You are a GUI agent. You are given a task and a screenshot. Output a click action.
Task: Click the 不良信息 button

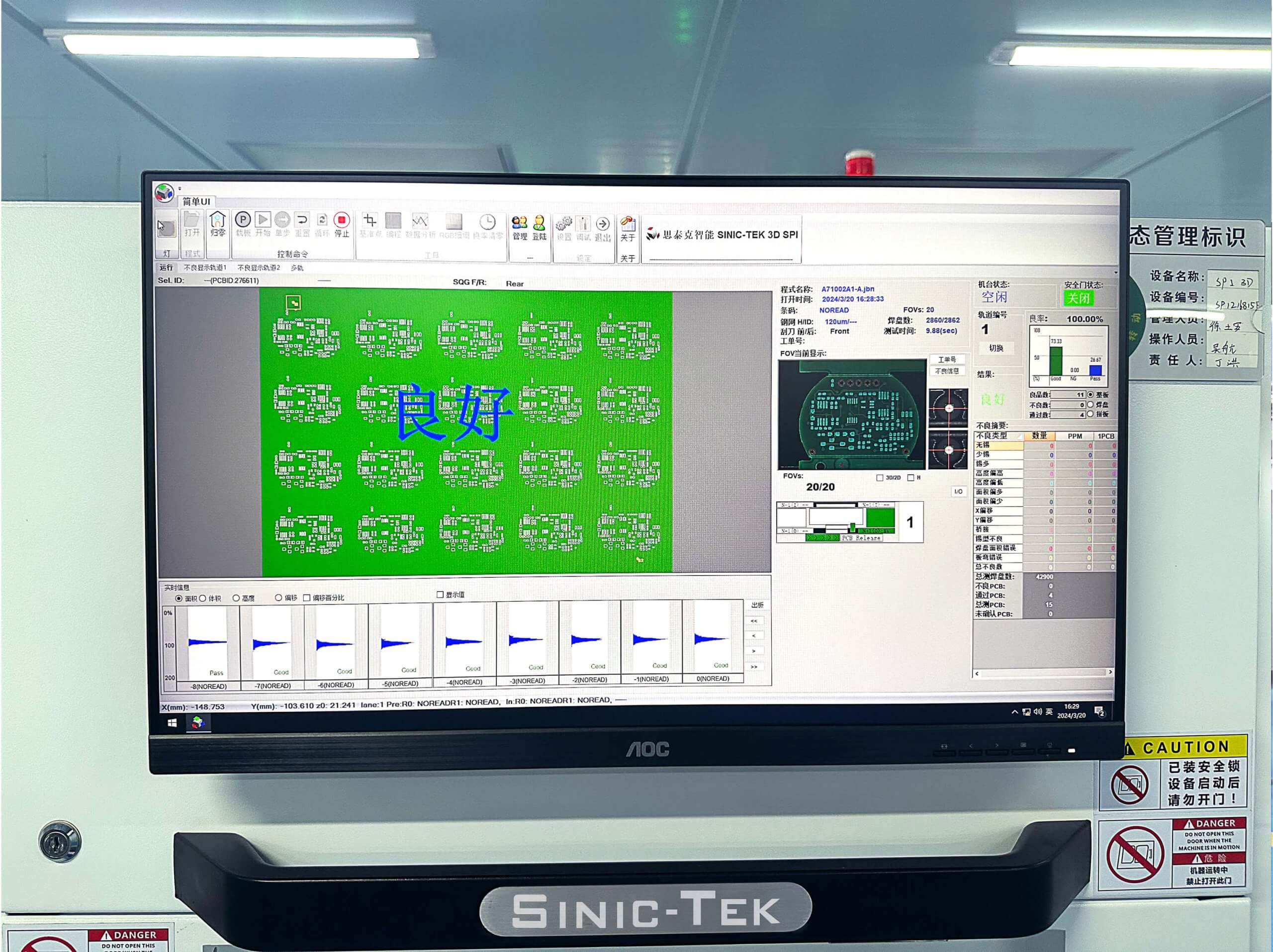coord(947,371)
